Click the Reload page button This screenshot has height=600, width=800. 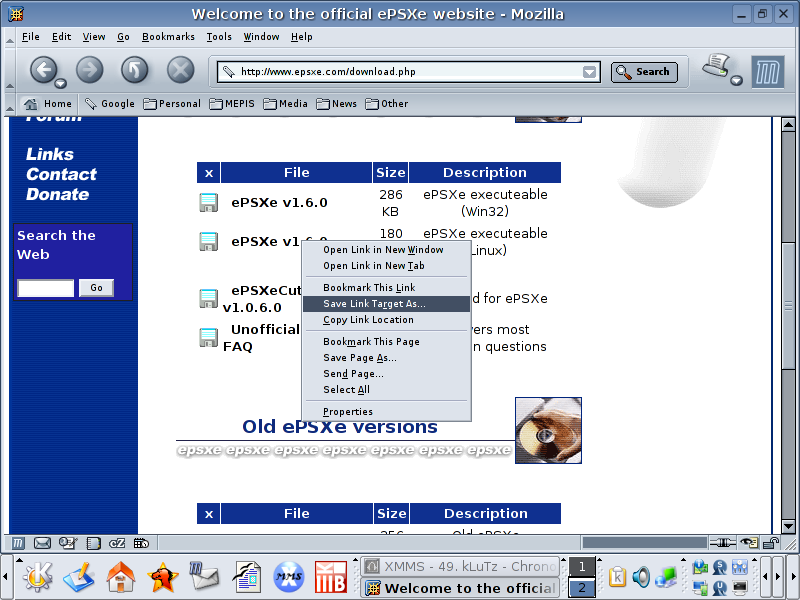(x=134, y=70)
